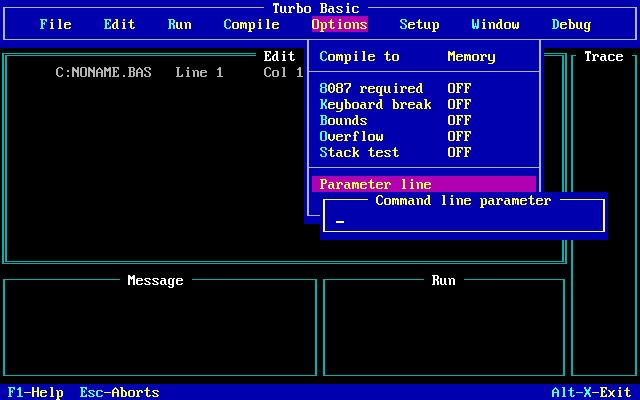
Task: Open the Run menu
Action: coord(180,24)
